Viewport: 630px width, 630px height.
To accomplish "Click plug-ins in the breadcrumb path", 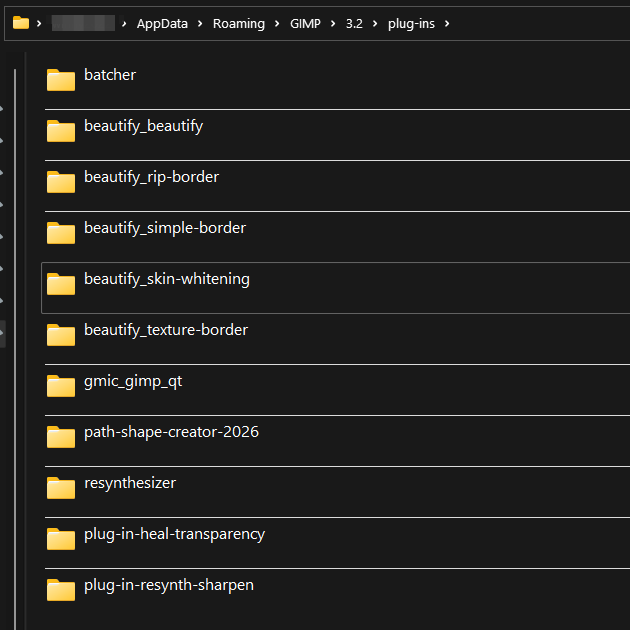I will pyautogui.click(x=411, y=24).
